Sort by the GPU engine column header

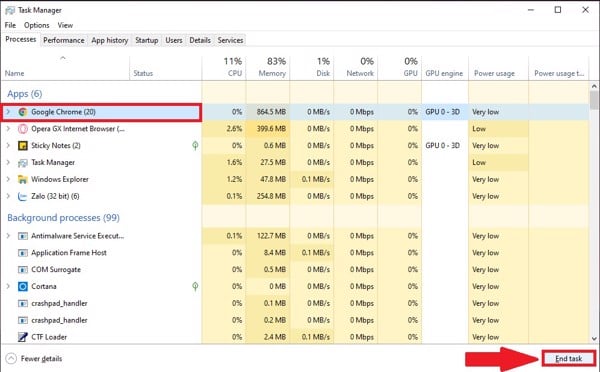click(445, 68)
